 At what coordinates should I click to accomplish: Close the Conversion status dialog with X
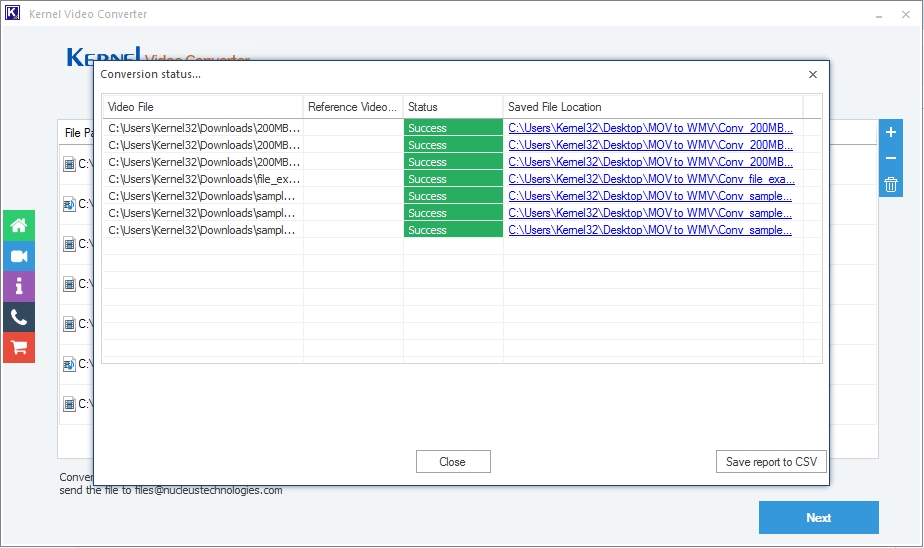813,74
